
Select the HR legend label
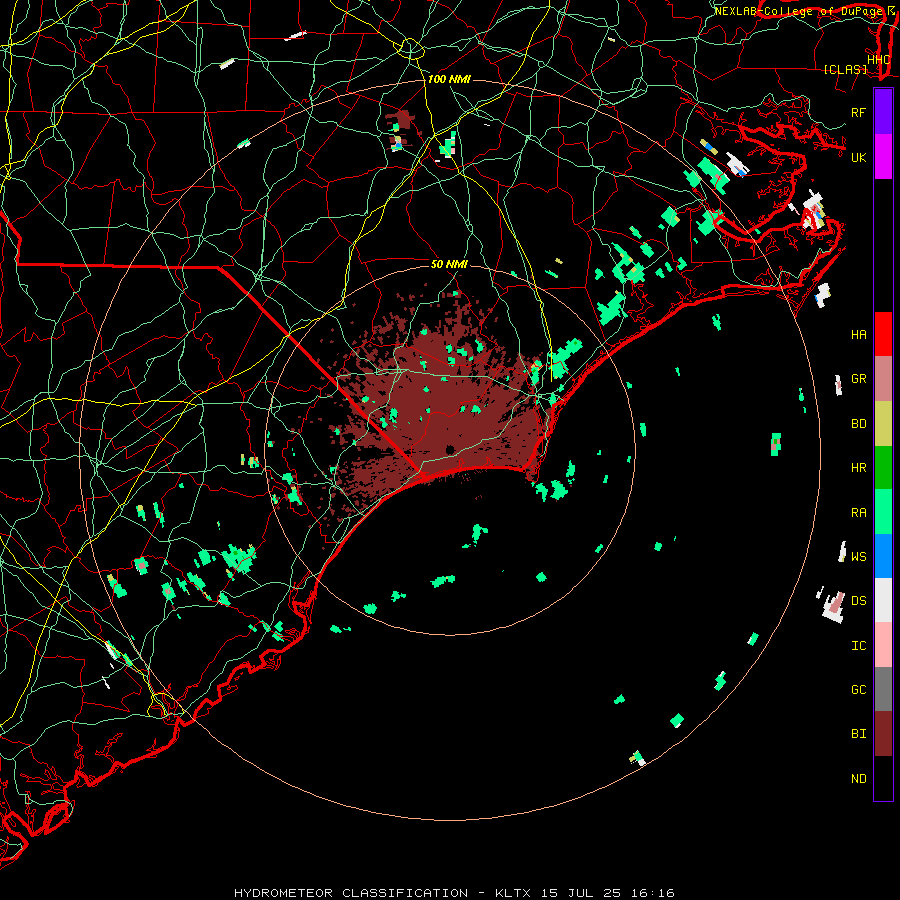(x=858, y=468)
